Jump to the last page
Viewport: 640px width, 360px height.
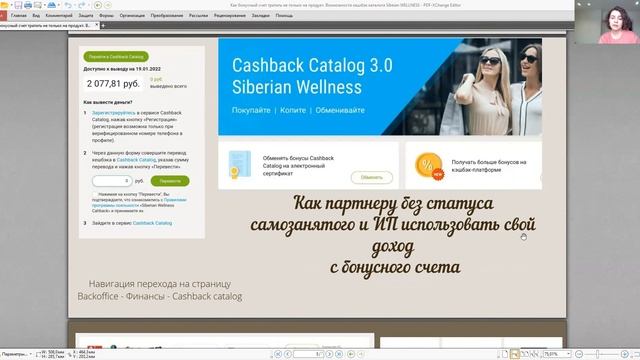[339, 354]
